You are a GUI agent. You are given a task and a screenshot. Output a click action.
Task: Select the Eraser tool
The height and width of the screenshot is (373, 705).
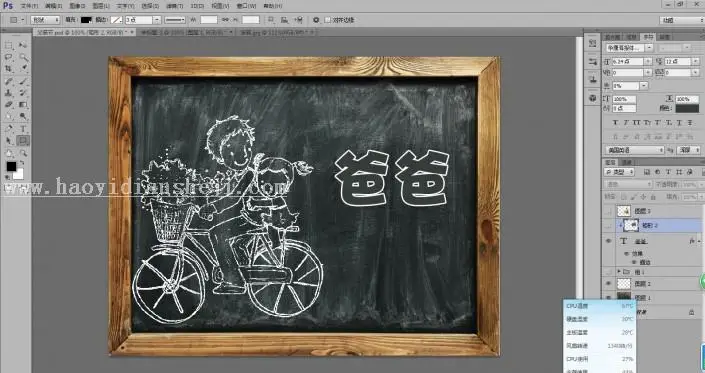pos(9,104)
